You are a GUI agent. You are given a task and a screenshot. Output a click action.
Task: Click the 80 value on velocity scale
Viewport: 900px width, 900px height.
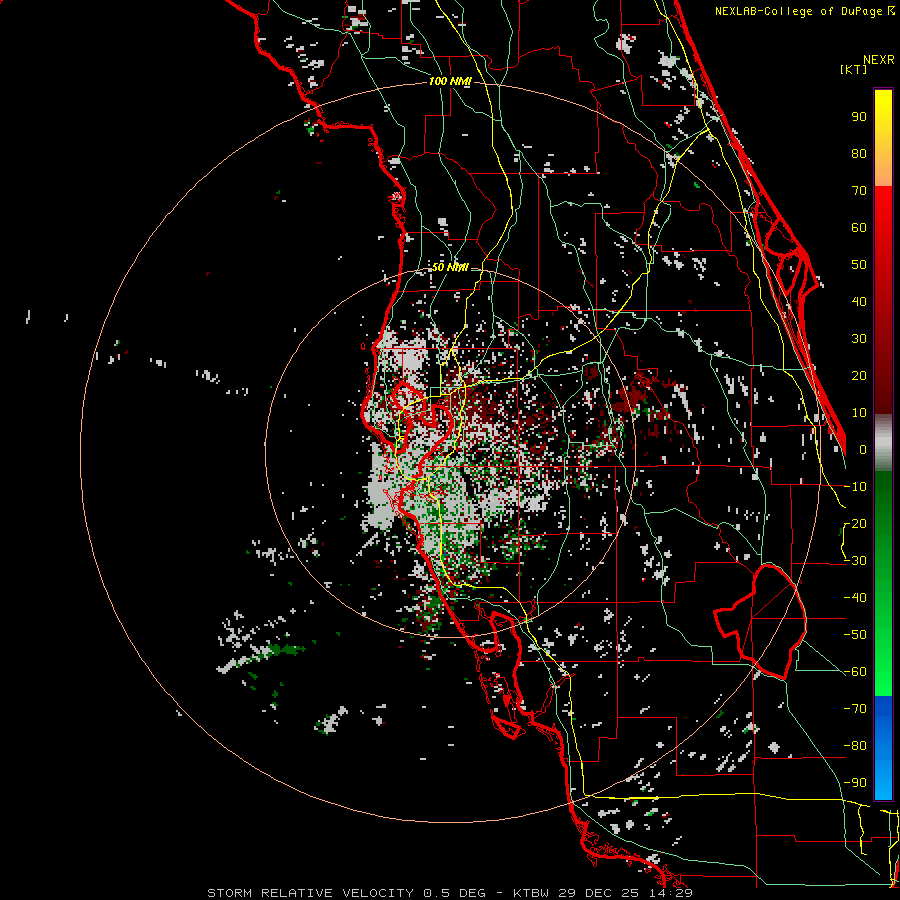coord(859,154)
